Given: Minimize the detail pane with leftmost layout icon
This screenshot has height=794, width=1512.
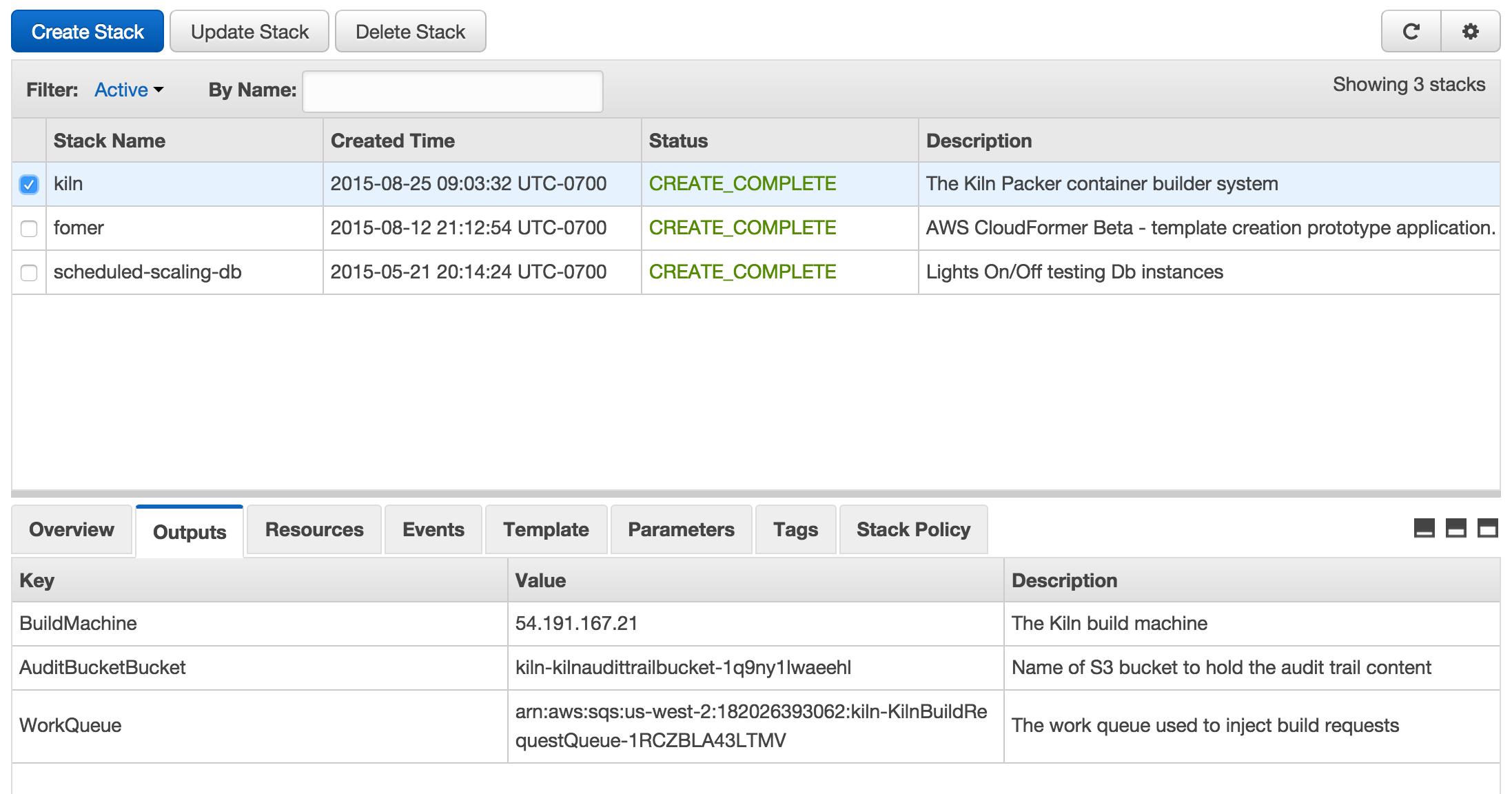Looking at the screenshot, I should pyautogui.click(x=1424, y=529).
